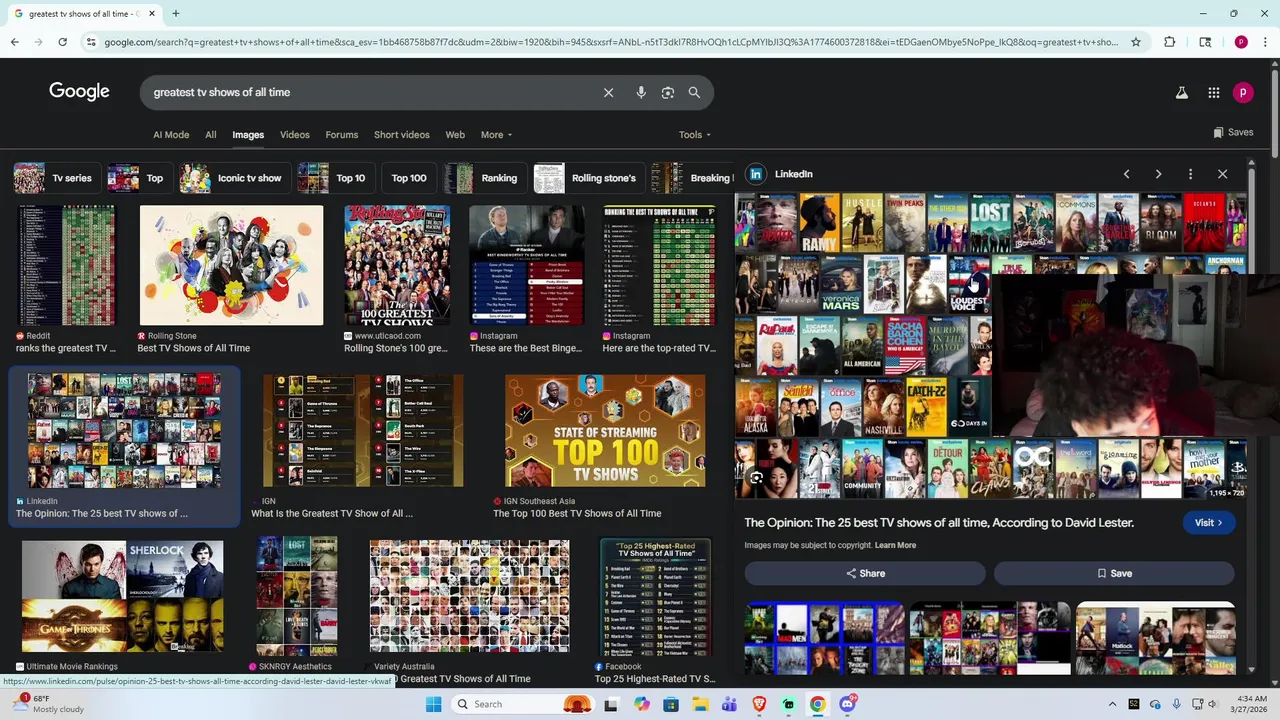Expand the More search categories dropdown
Viewport: 1280px width, 720px height.
(496, 134)
